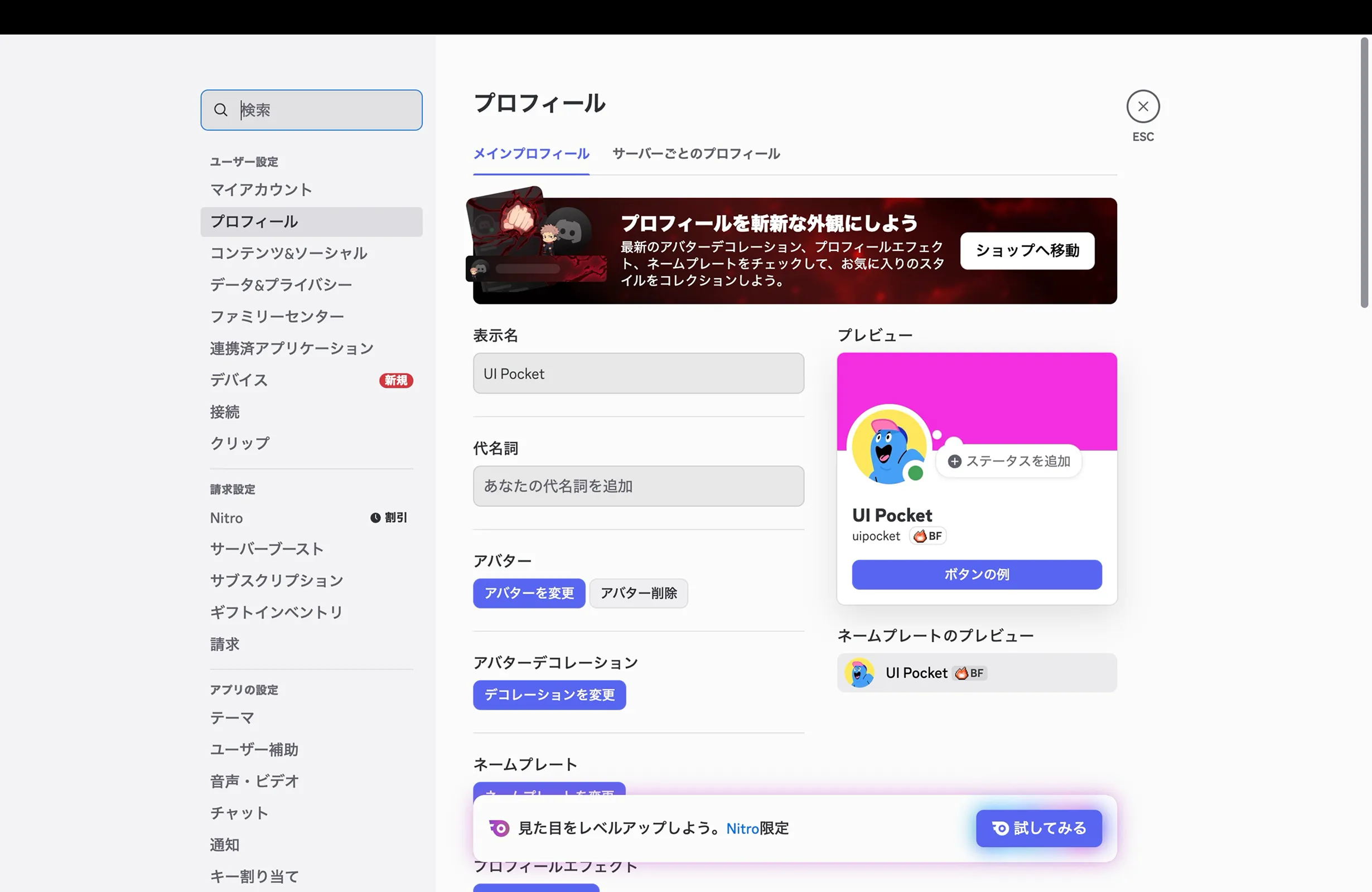This screenshot has height=892, width=1372.
Task: Open 請求 settings
Action: point(311,644)
